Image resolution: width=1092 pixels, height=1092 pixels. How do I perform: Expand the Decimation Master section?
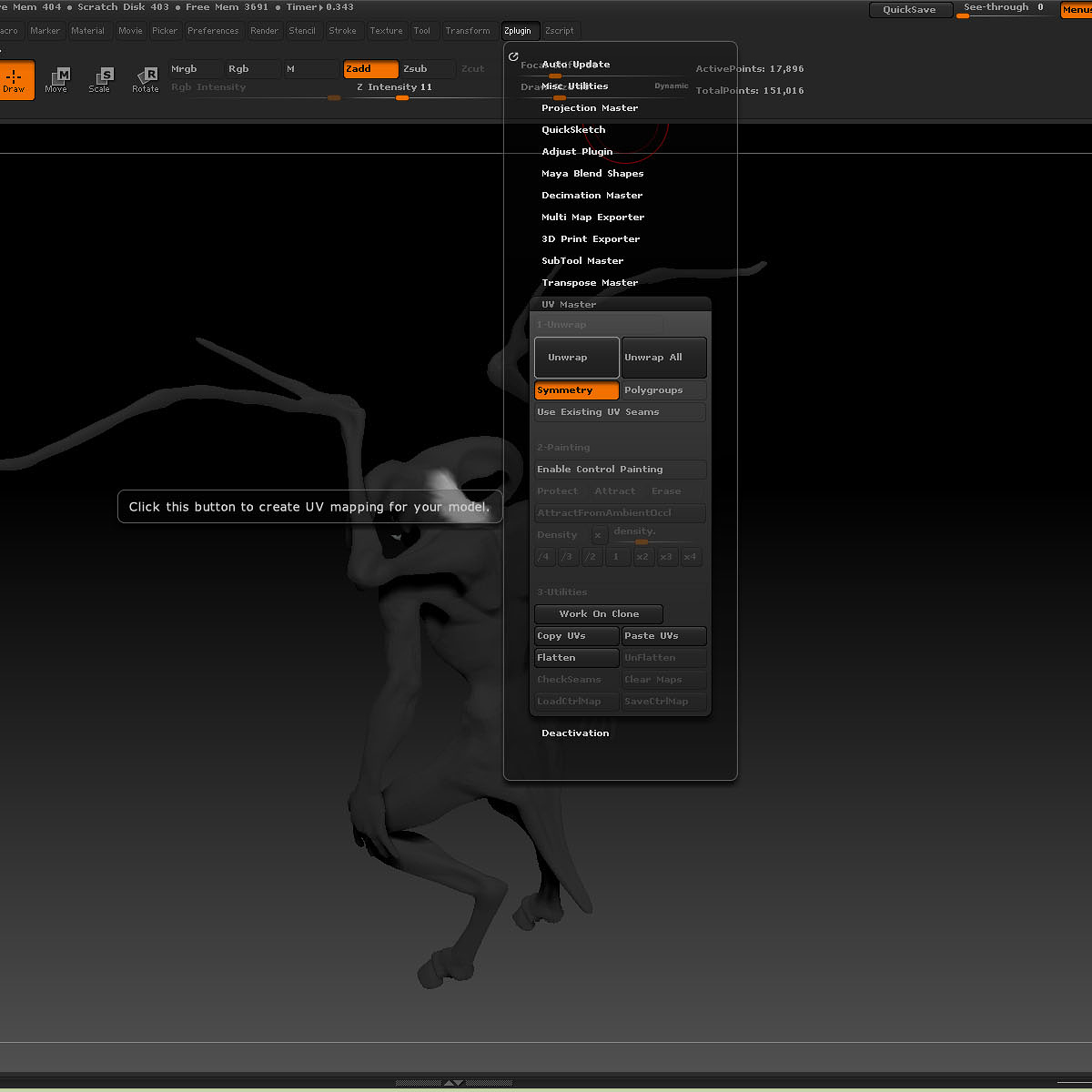click(x=591, y=196)
